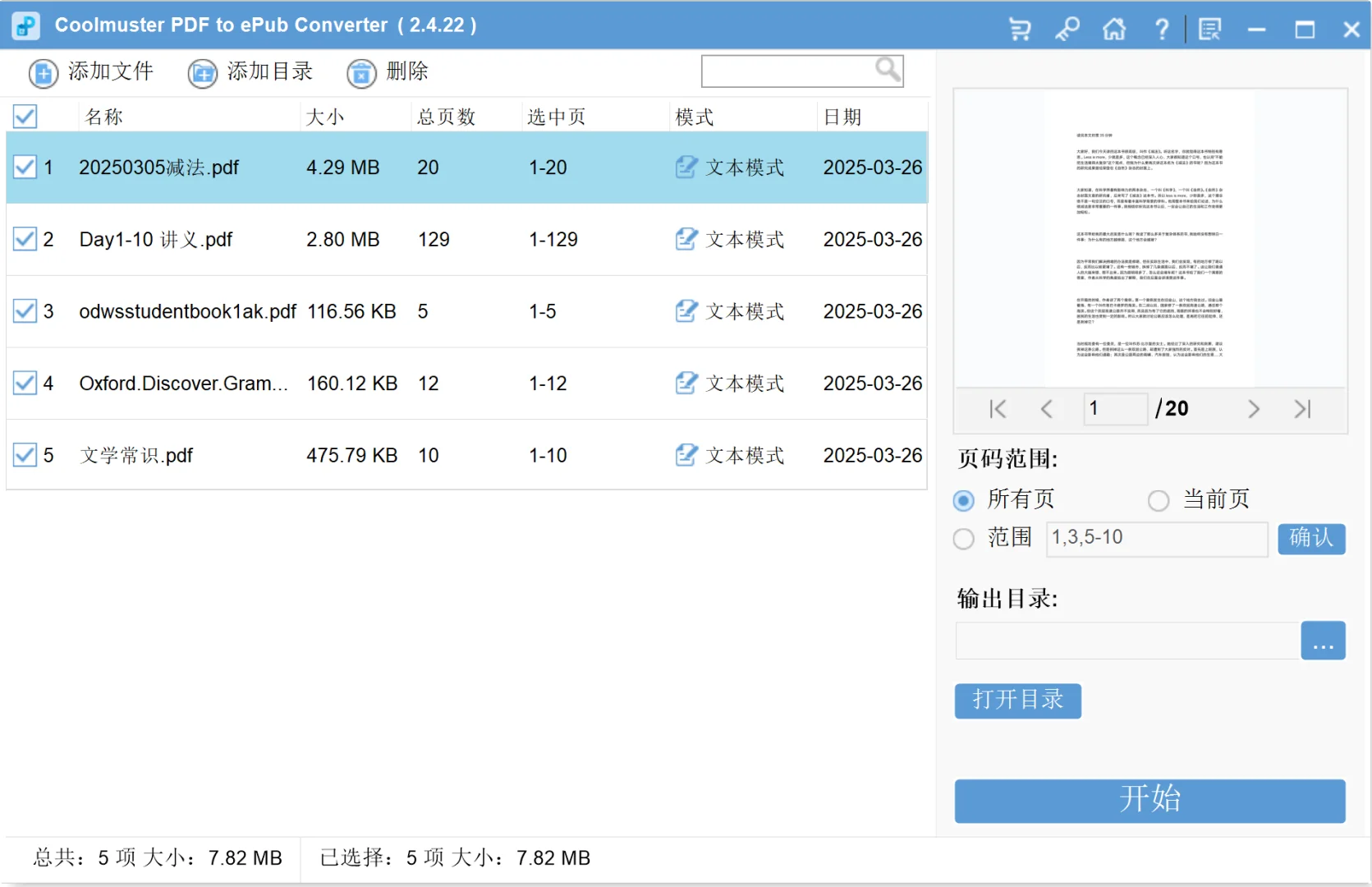Go to the home page icon

[1114, 30]
